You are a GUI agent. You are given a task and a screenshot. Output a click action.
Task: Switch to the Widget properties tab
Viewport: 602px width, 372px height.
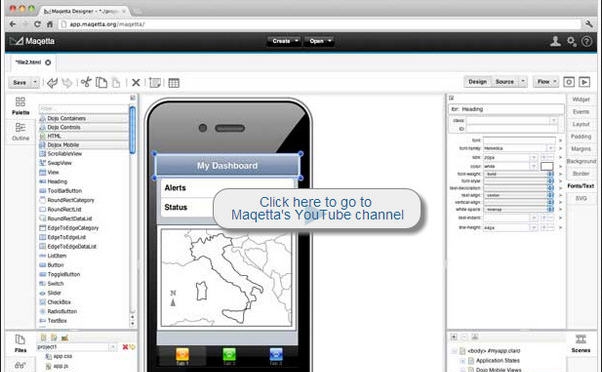coord(580,99)
